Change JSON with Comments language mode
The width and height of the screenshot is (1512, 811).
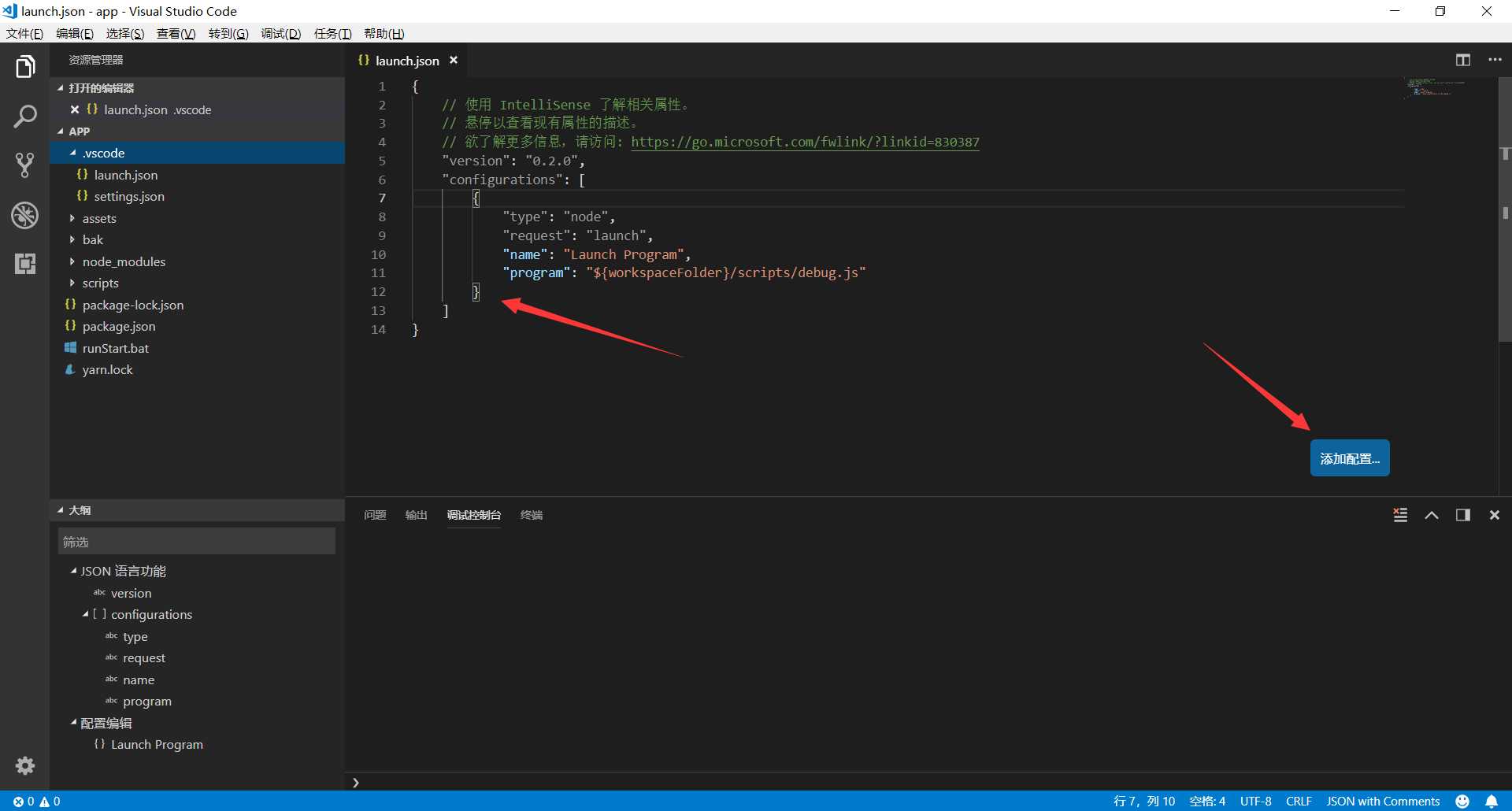click(1383, 801)
